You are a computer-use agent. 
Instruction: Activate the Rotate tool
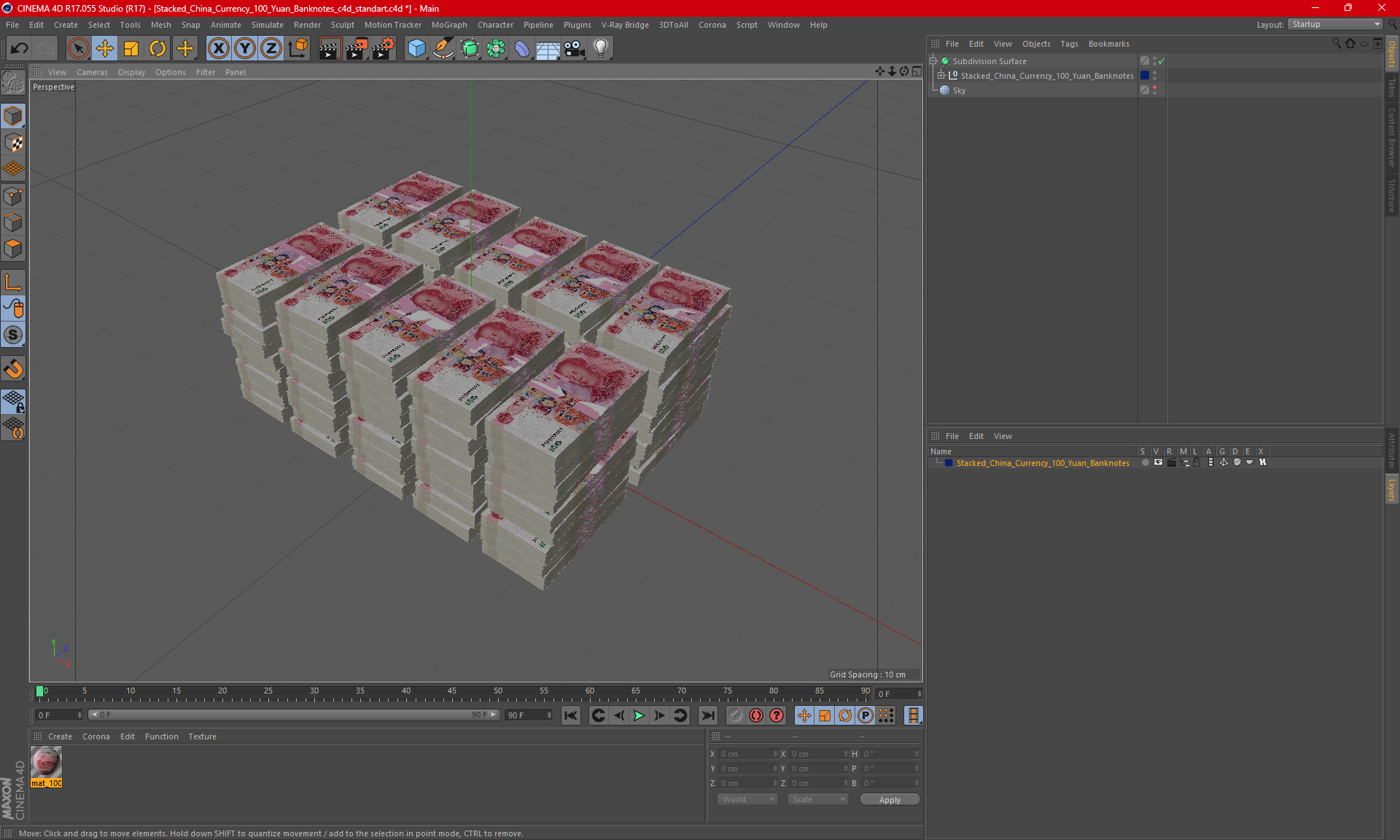coord(157,49)
